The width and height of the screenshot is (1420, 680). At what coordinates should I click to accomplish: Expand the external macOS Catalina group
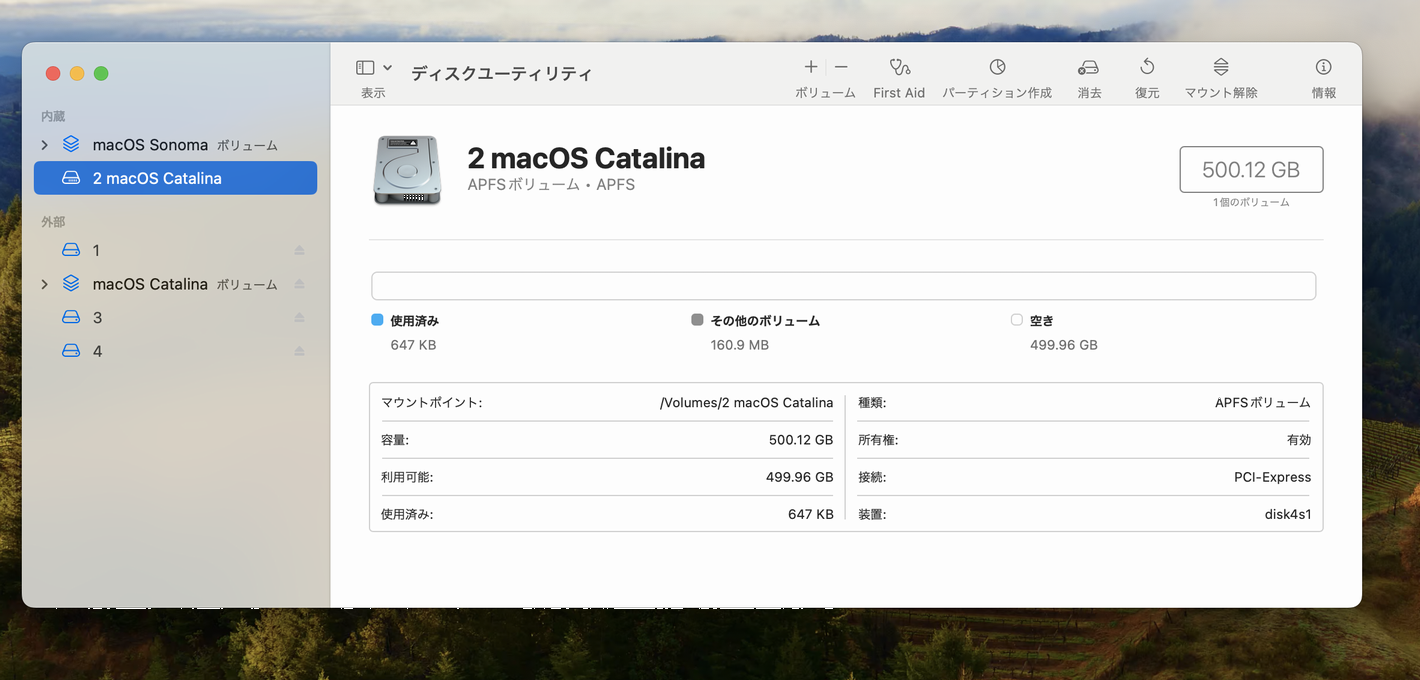click(44, 284)
